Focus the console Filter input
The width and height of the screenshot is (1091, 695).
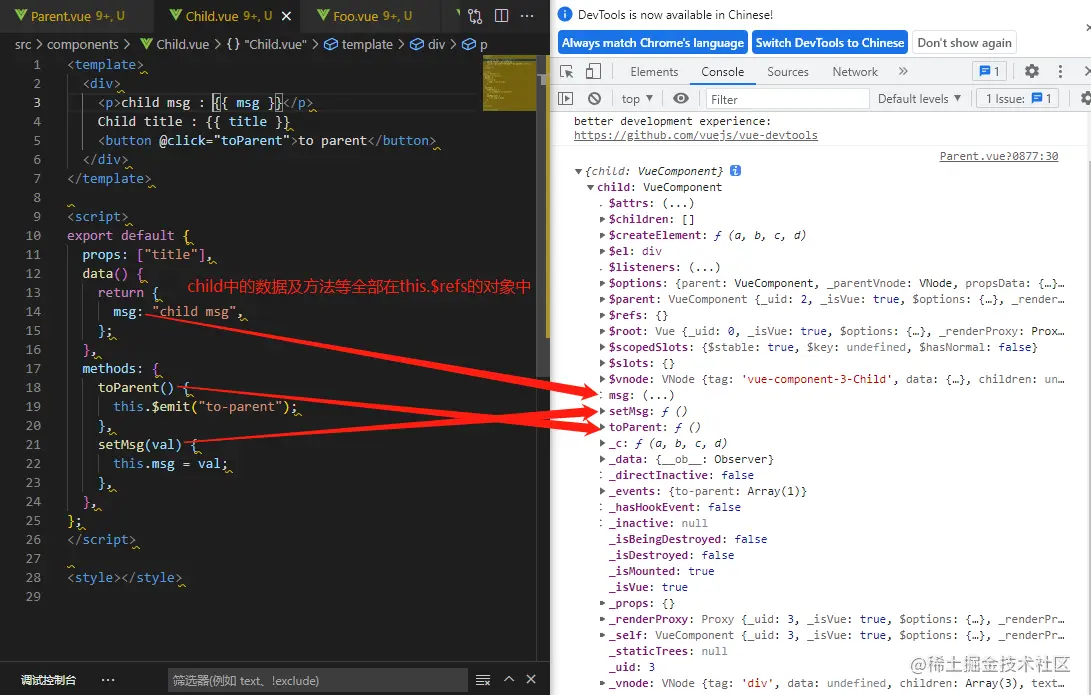pos(787,99)
